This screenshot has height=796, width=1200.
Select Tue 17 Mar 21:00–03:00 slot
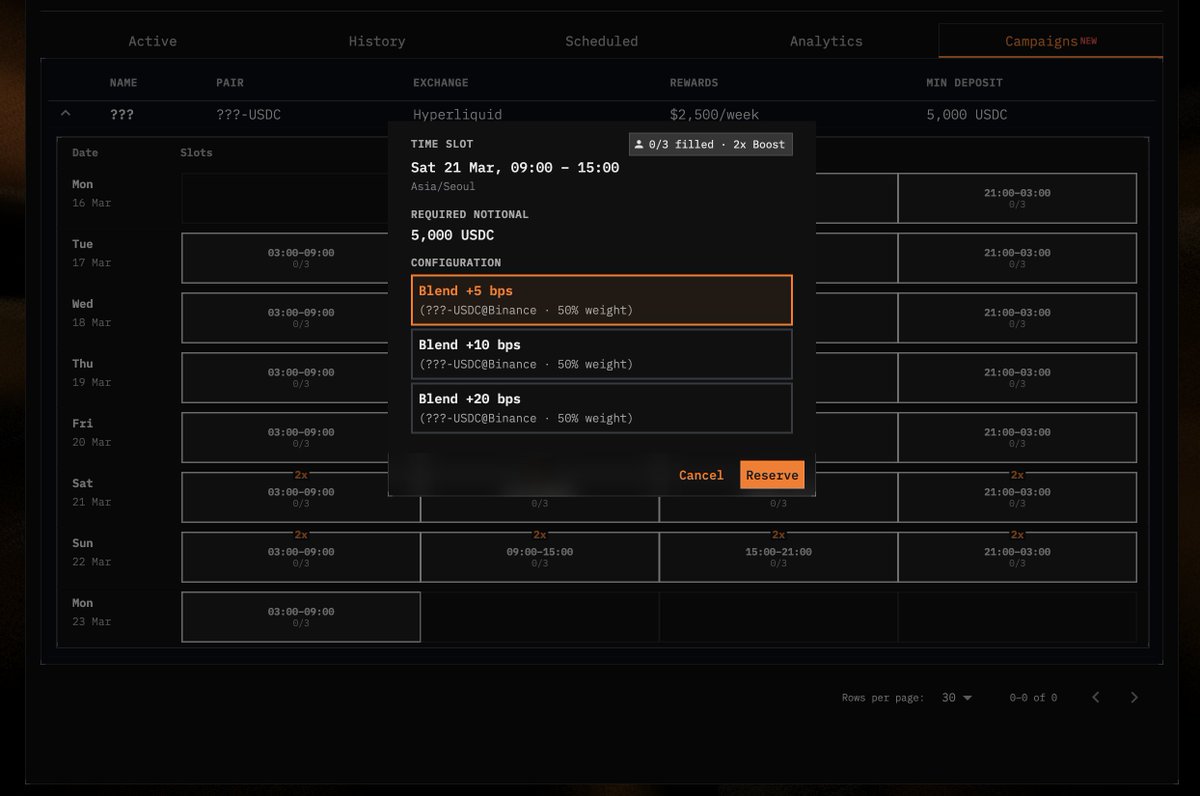pos(1017,258)
